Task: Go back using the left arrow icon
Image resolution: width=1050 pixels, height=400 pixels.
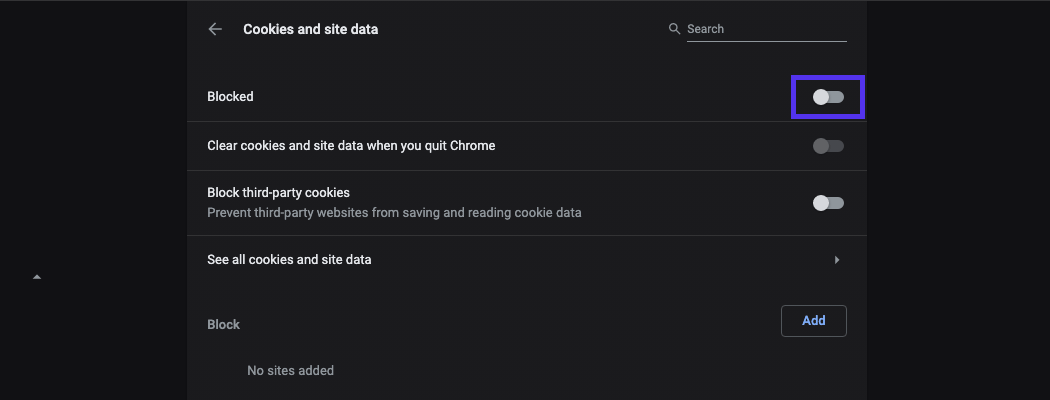Action: click(x=215, y=30)
